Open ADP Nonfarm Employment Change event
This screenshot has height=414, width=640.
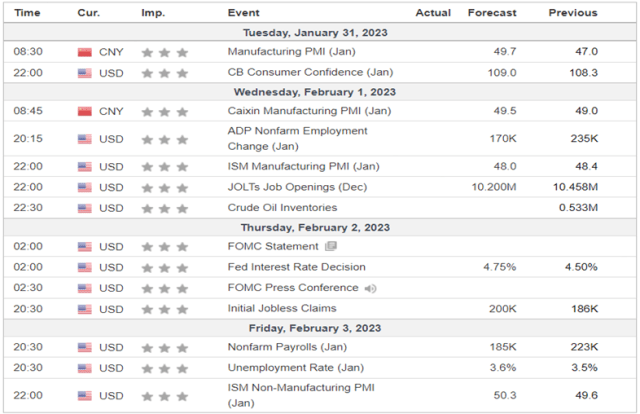pos(297,138)
